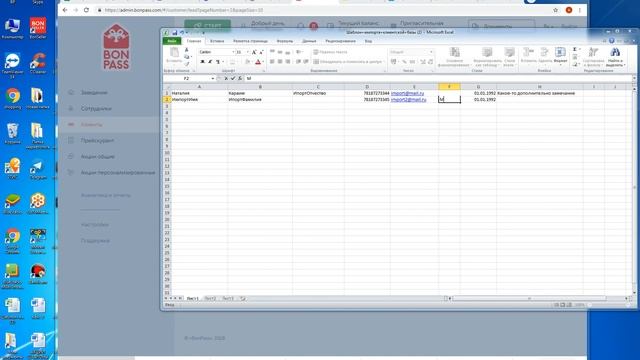Open the font name Calibri dropdown
Screen dimensions: 640x360
233,52
